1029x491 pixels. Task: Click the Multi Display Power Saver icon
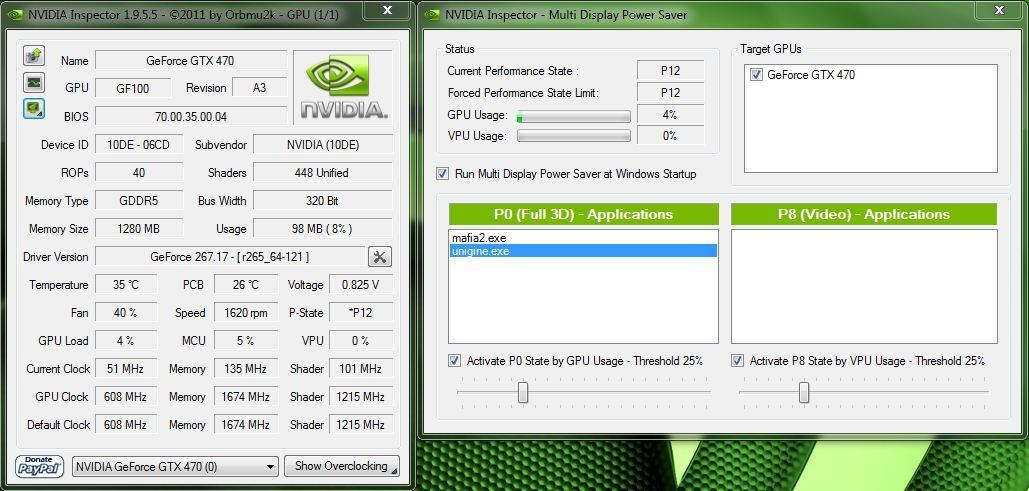[x=33, y=108]
